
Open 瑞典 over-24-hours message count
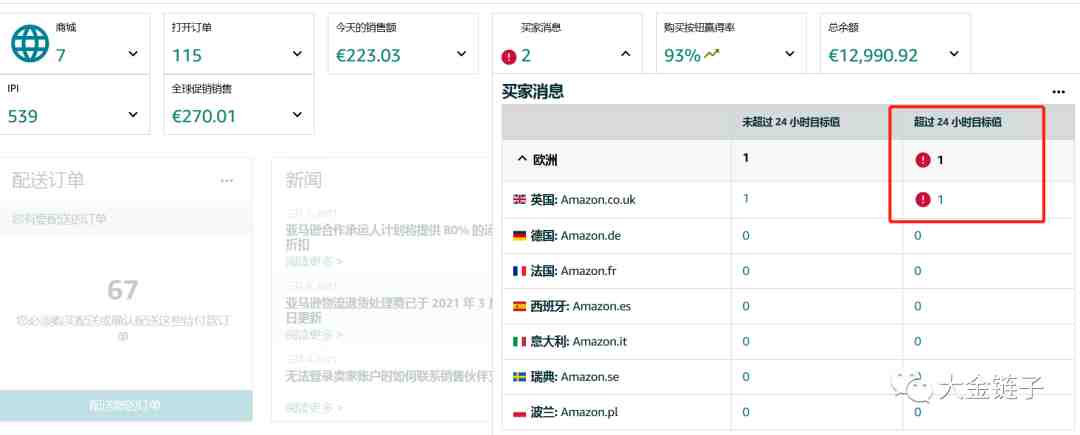pyautogui.click(x=917, y=376)
